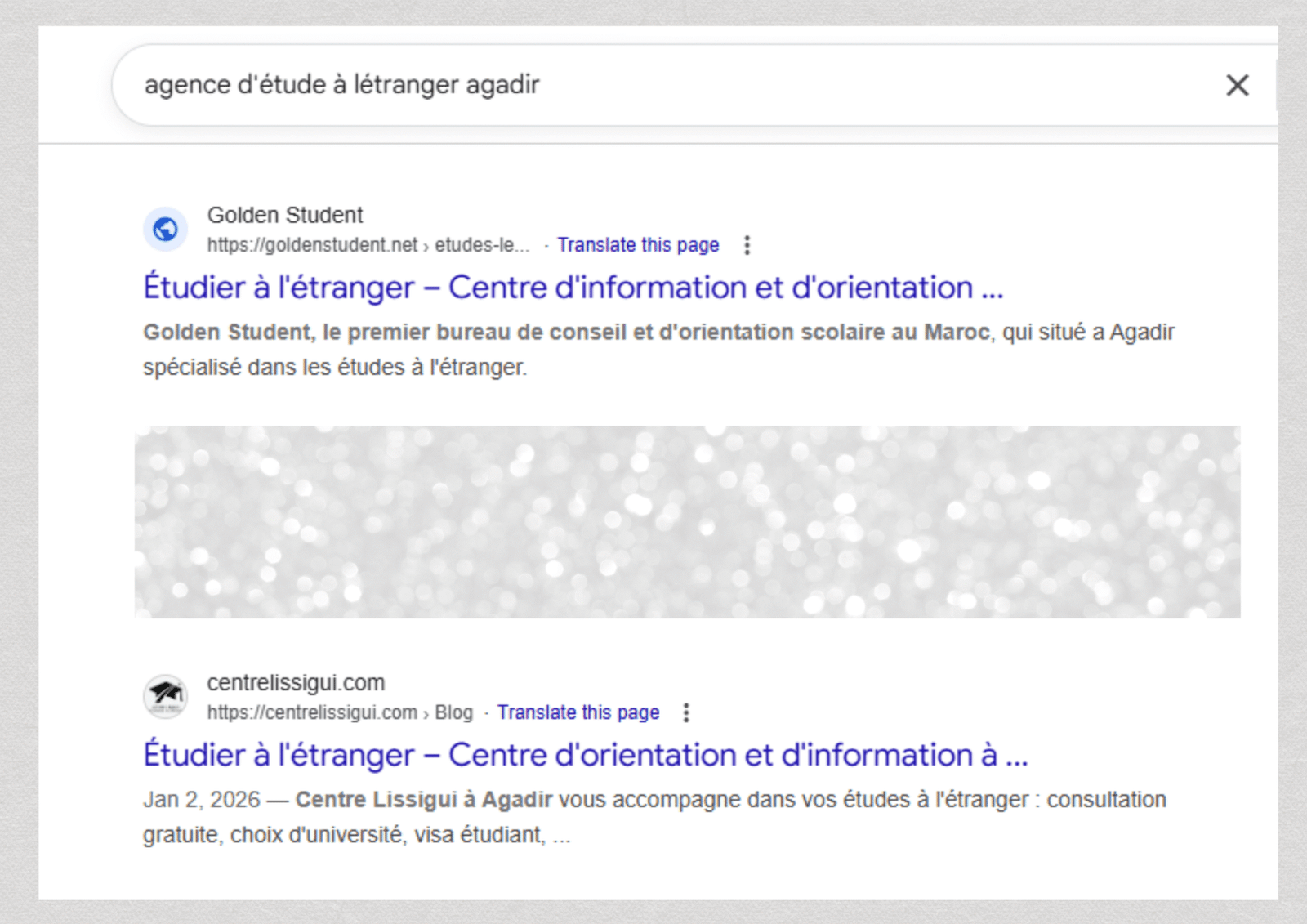
Task: Open 'Translate this page' for the centrelissigui result
Action: [x=579, y=712]
